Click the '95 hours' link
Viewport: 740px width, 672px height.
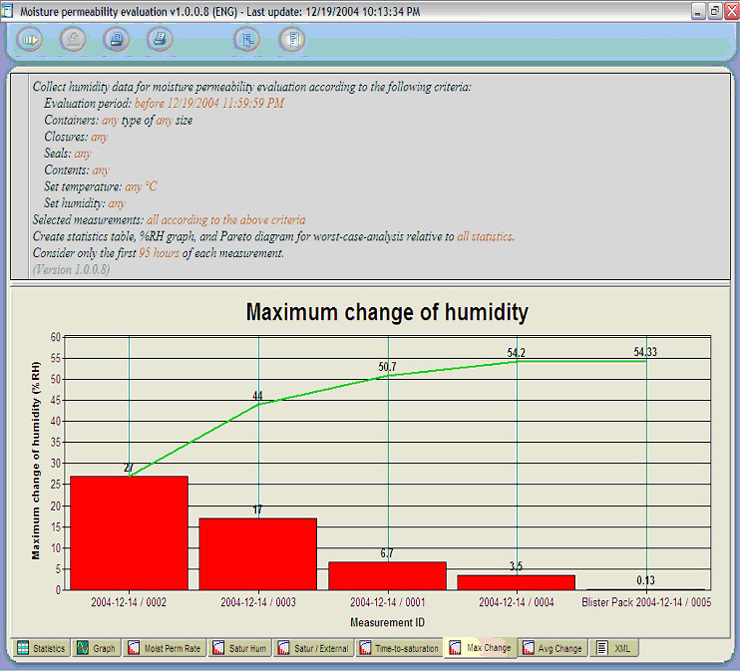click(x=159, y=253)
